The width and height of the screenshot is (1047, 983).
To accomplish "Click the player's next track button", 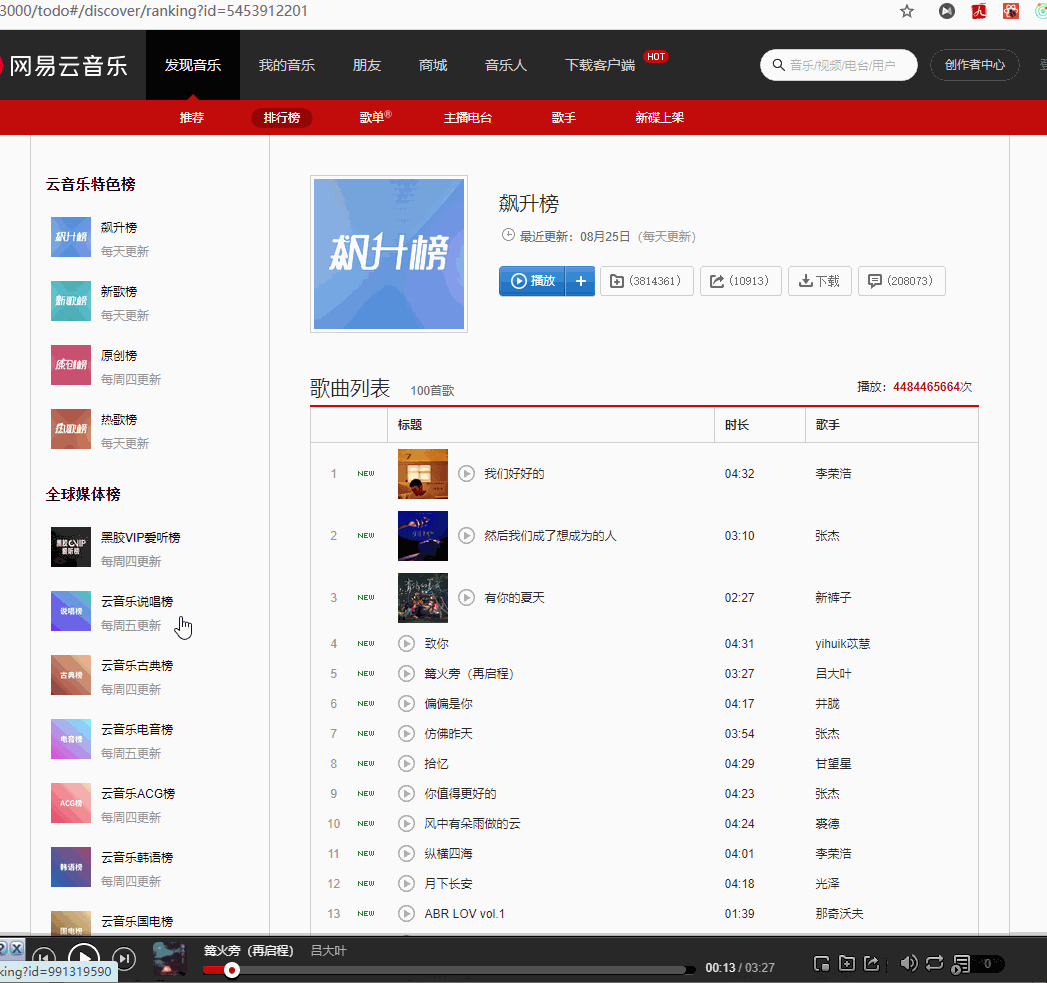I will click(x=124, y=960).
